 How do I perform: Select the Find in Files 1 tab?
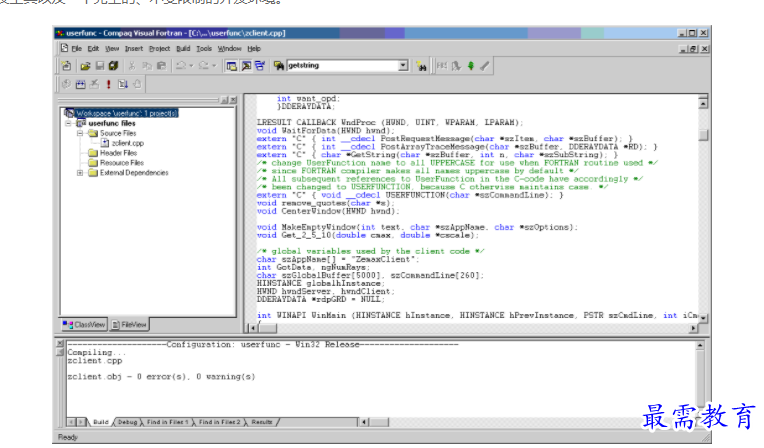167,422
